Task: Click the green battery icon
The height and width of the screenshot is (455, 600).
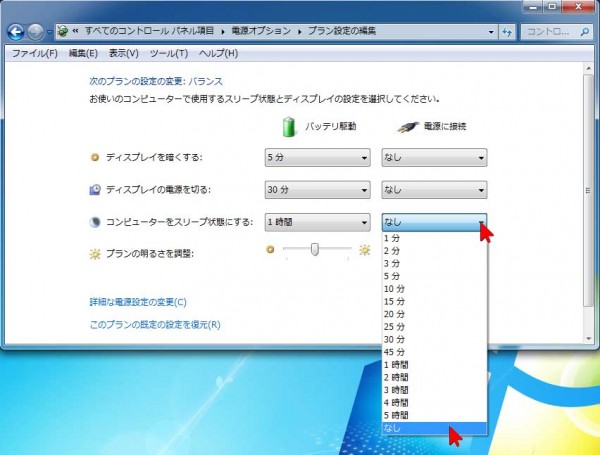Action: coord(290,127)
